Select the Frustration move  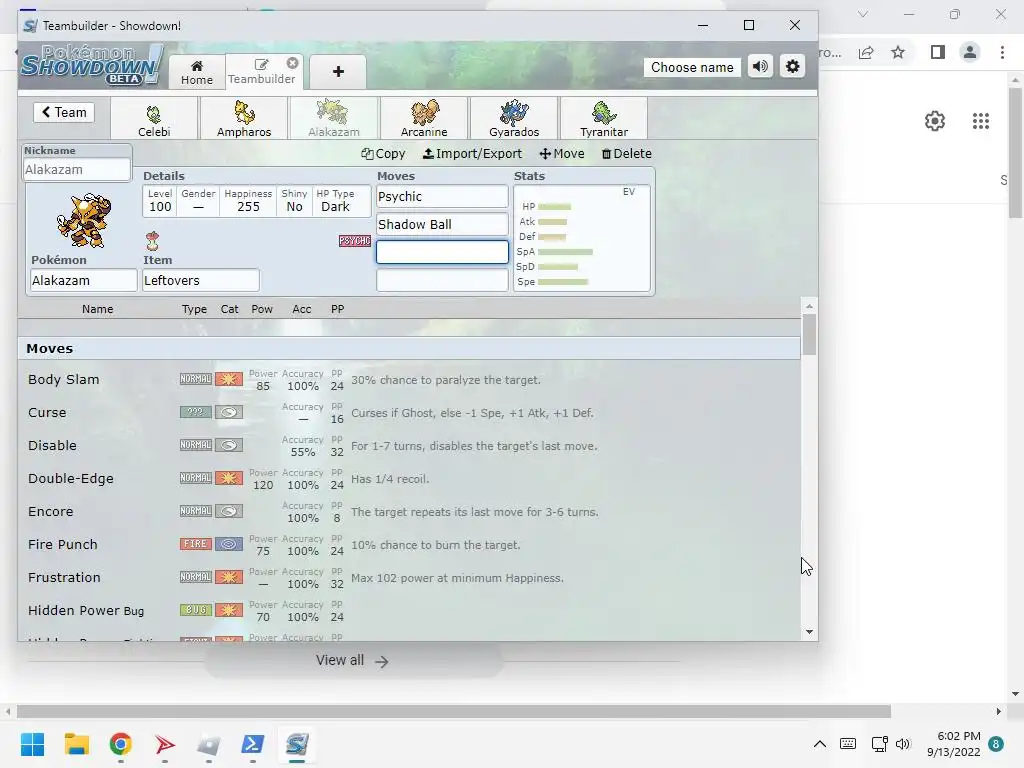(x=409, y=577)
